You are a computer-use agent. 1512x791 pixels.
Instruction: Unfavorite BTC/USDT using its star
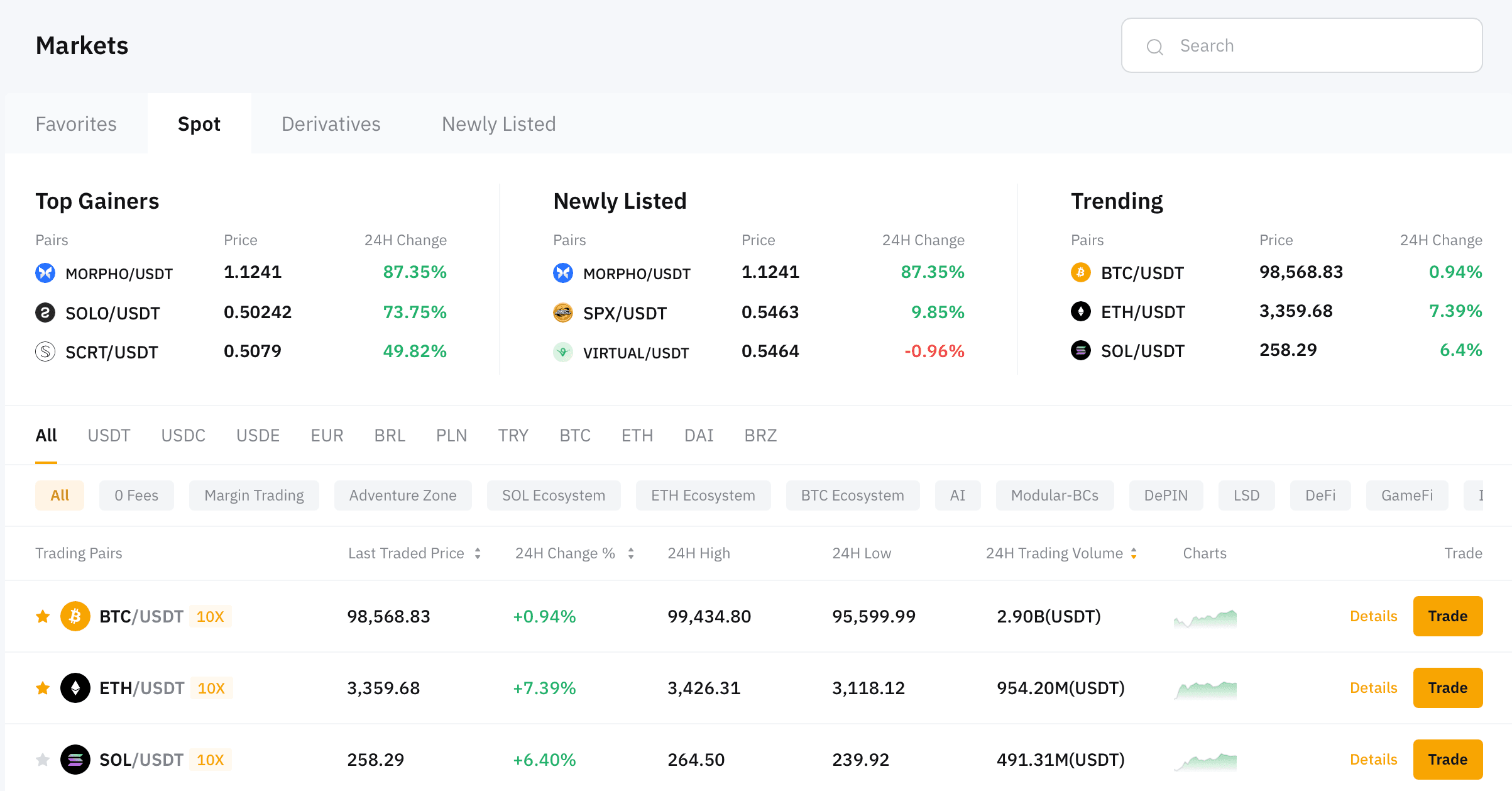pos(43,616)
